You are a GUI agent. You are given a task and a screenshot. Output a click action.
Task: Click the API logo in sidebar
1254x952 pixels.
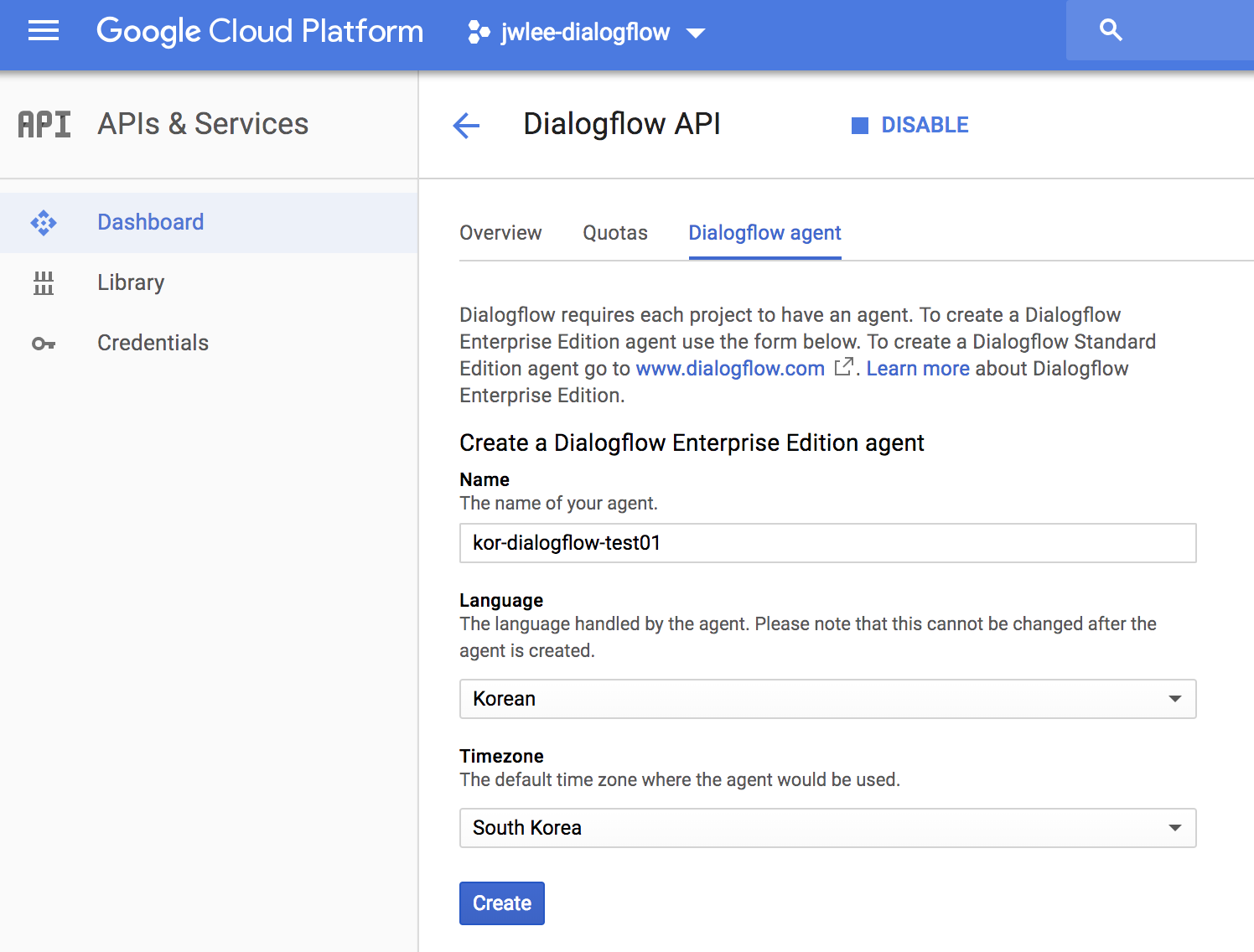click(x=44, y=124)
